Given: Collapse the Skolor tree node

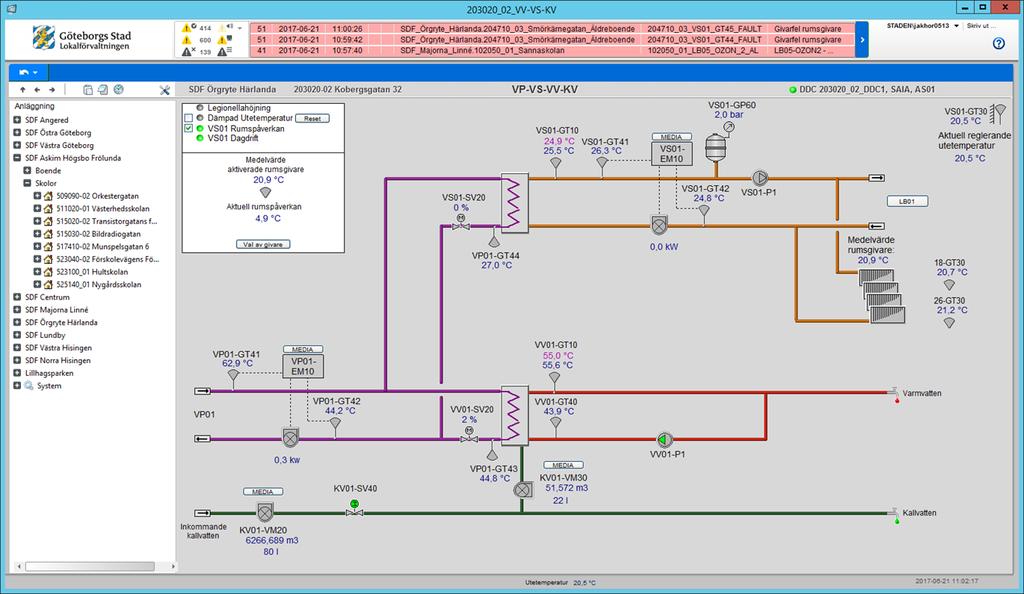Looking at the screenshot, I should pyautogui.click(x=27, y=183).
